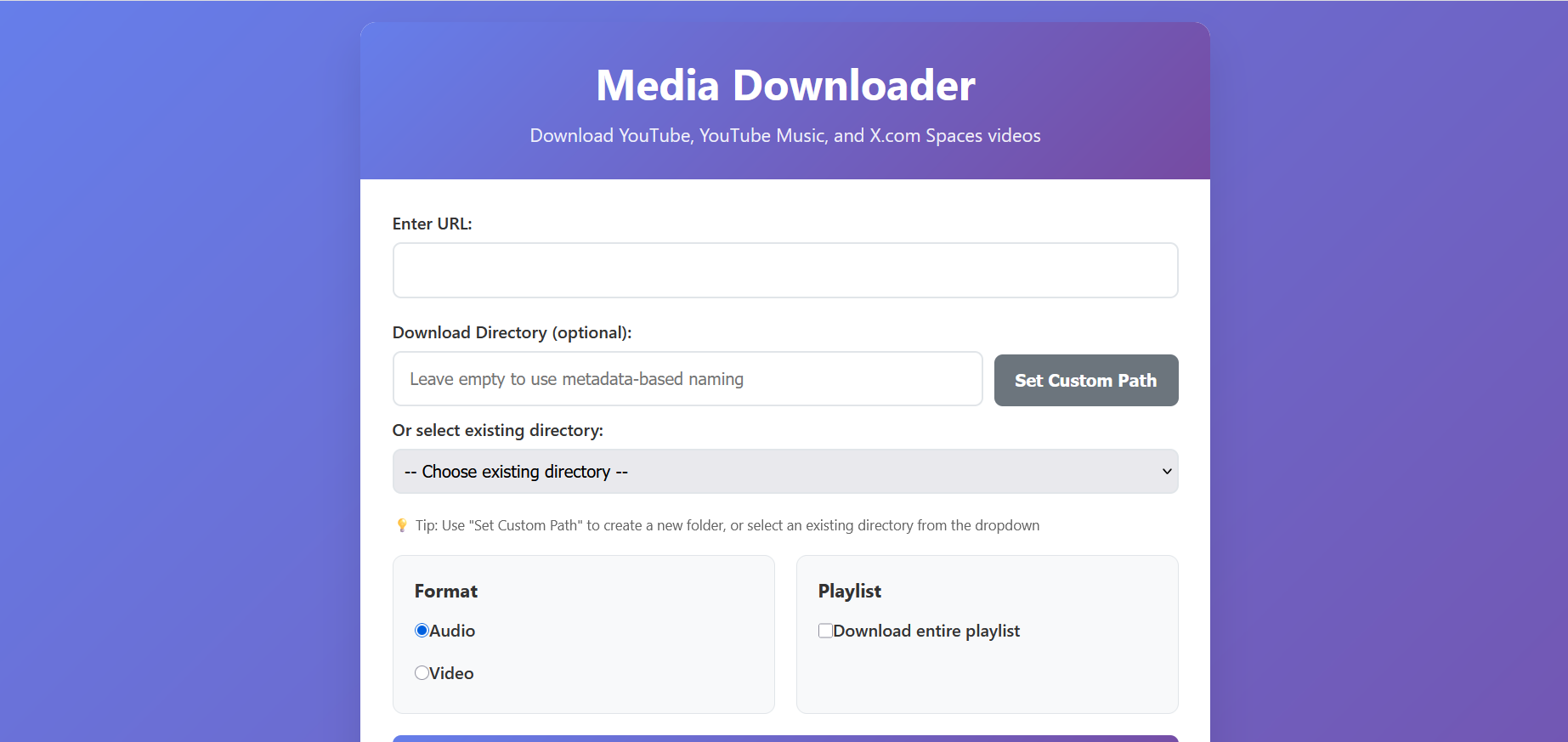
Task: Click the subtitle about YouTube and X.com Spaces
Action: [784, 136]
